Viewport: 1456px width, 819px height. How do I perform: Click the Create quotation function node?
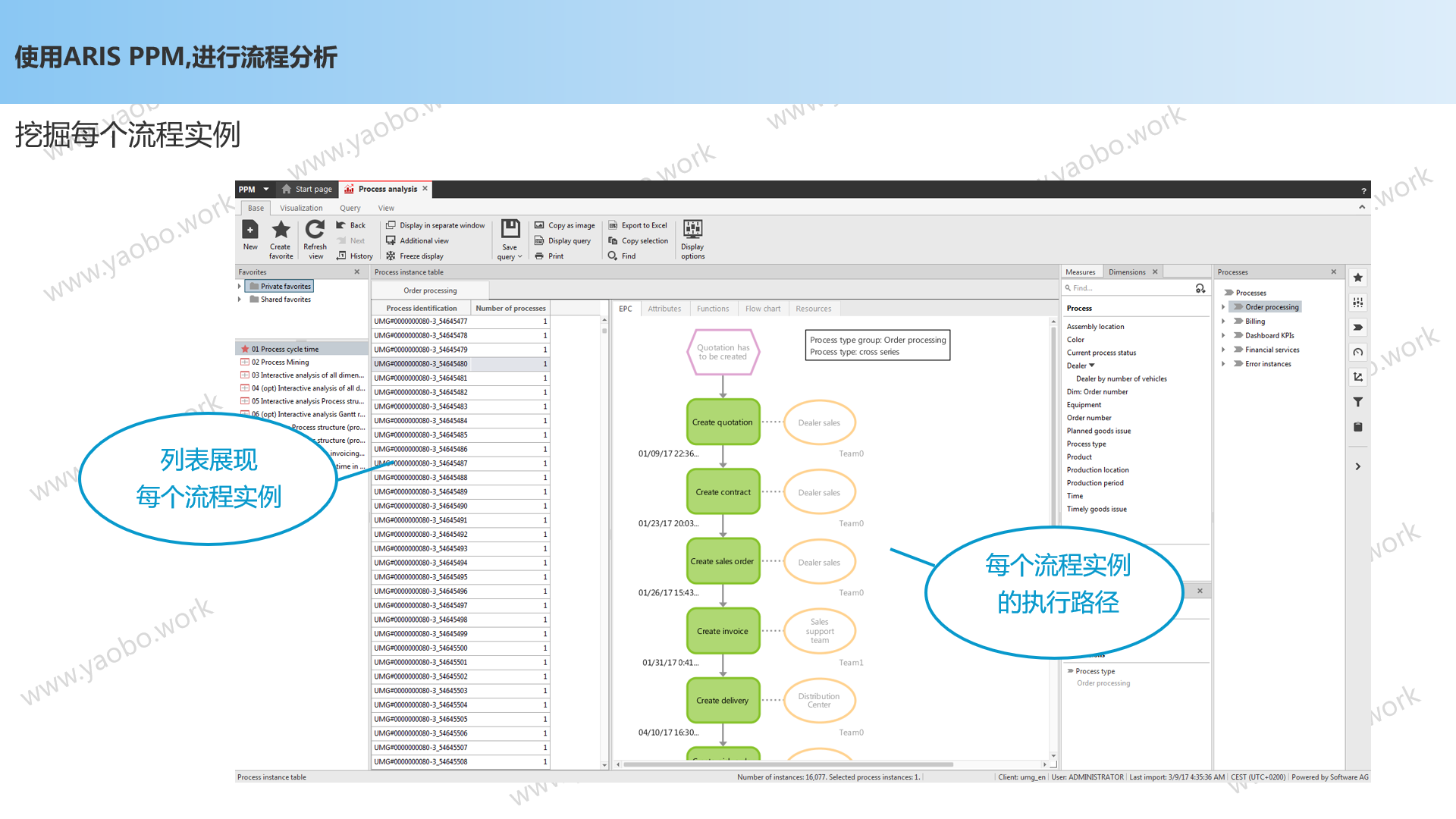[x=723, y=422]
